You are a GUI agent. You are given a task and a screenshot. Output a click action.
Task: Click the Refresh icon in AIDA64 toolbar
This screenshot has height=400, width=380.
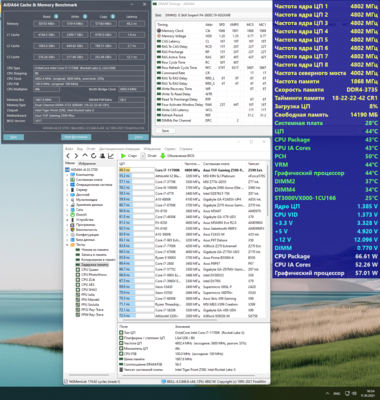tap(94, 156)
